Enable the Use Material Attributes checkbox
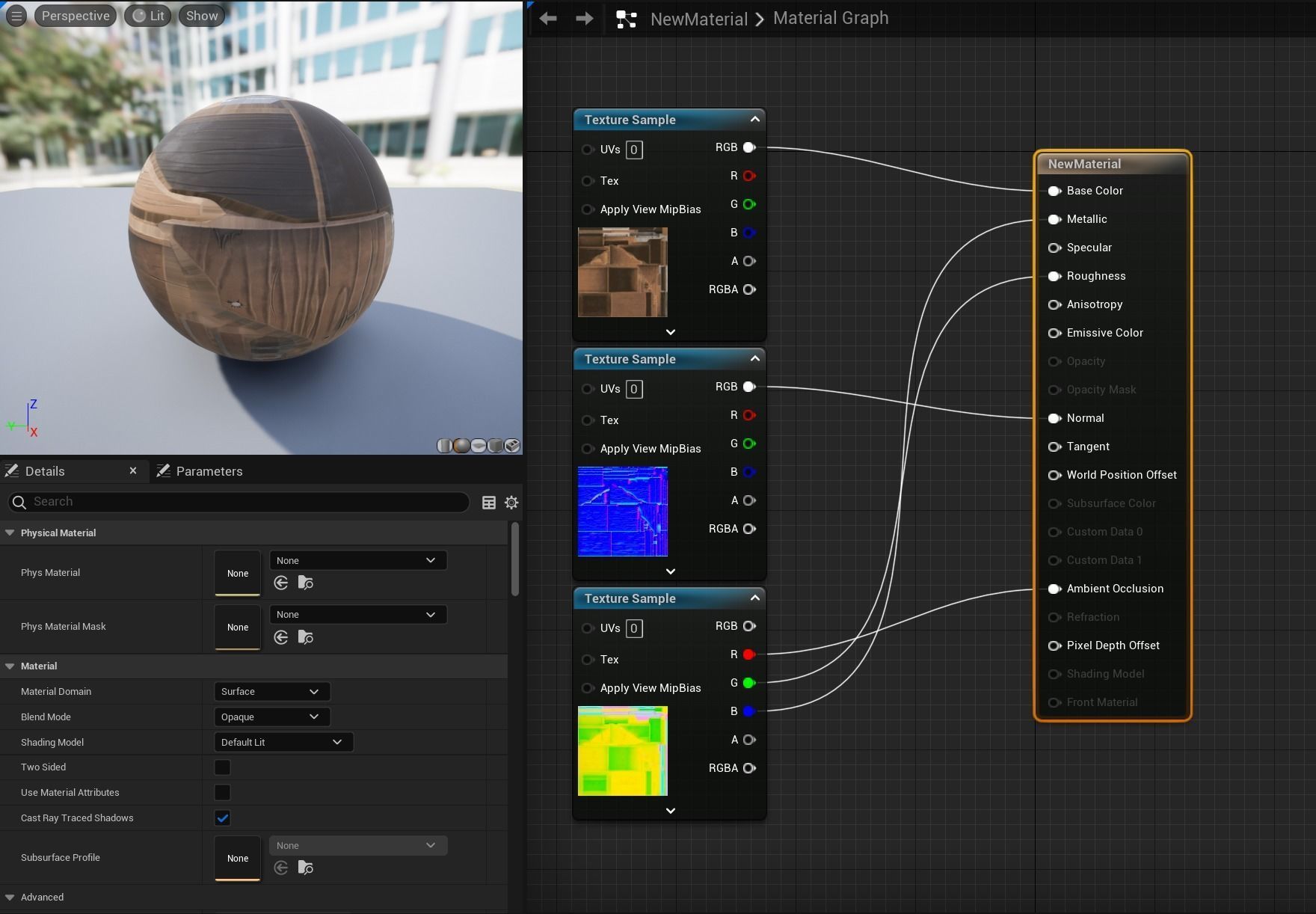The height and width of the screenshot is (914, 1316). pos(222,793)
